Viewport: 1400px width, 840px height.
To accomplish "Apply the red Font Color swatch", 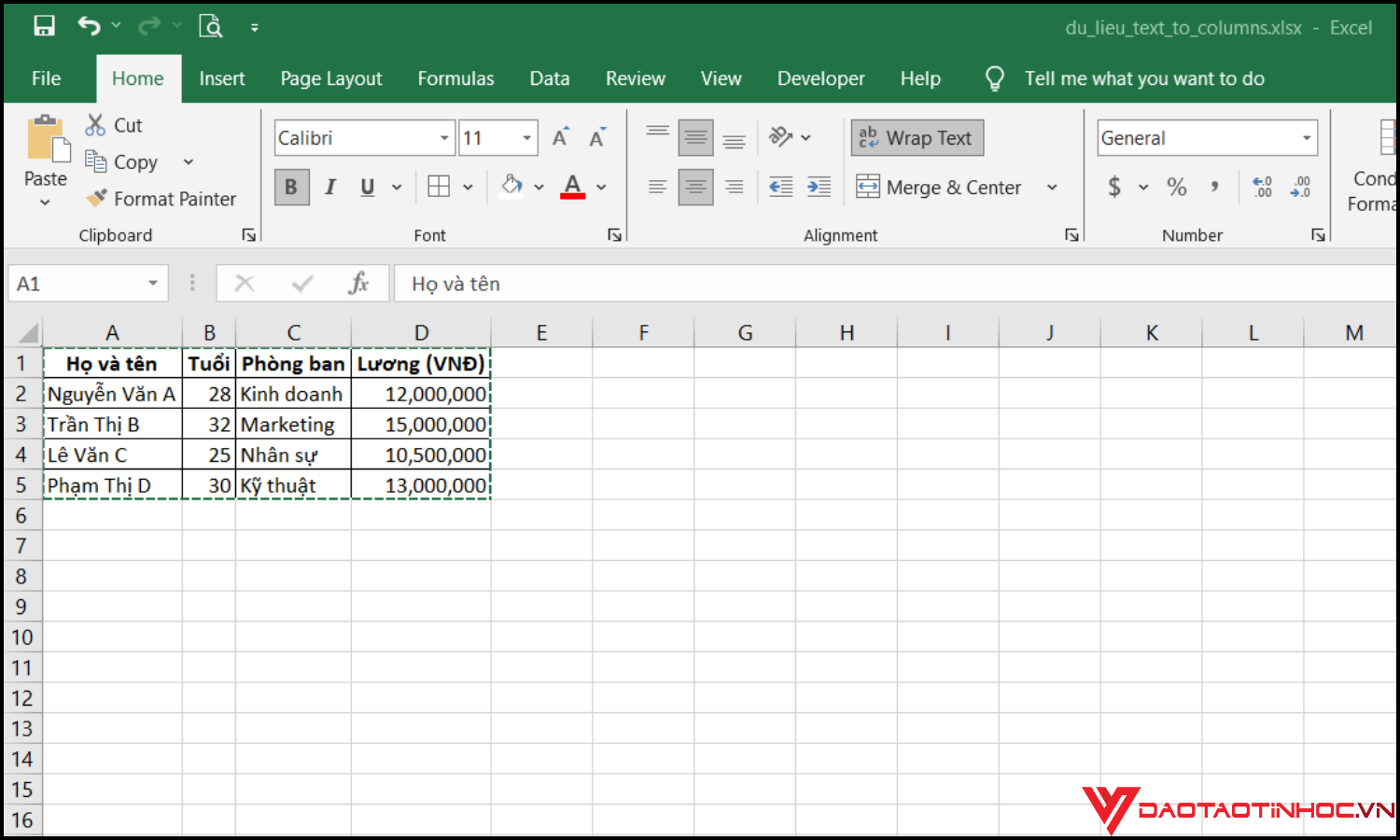I will coord(572,188).
